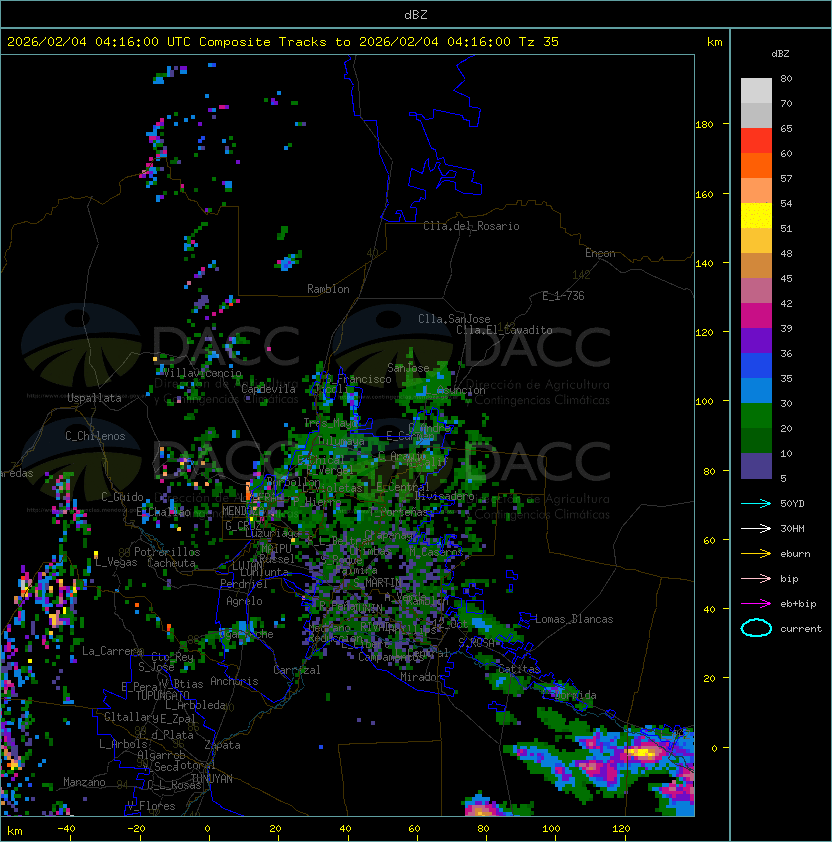
Task: Click the cyan 50YD track arrow
Action: (756, 503)
